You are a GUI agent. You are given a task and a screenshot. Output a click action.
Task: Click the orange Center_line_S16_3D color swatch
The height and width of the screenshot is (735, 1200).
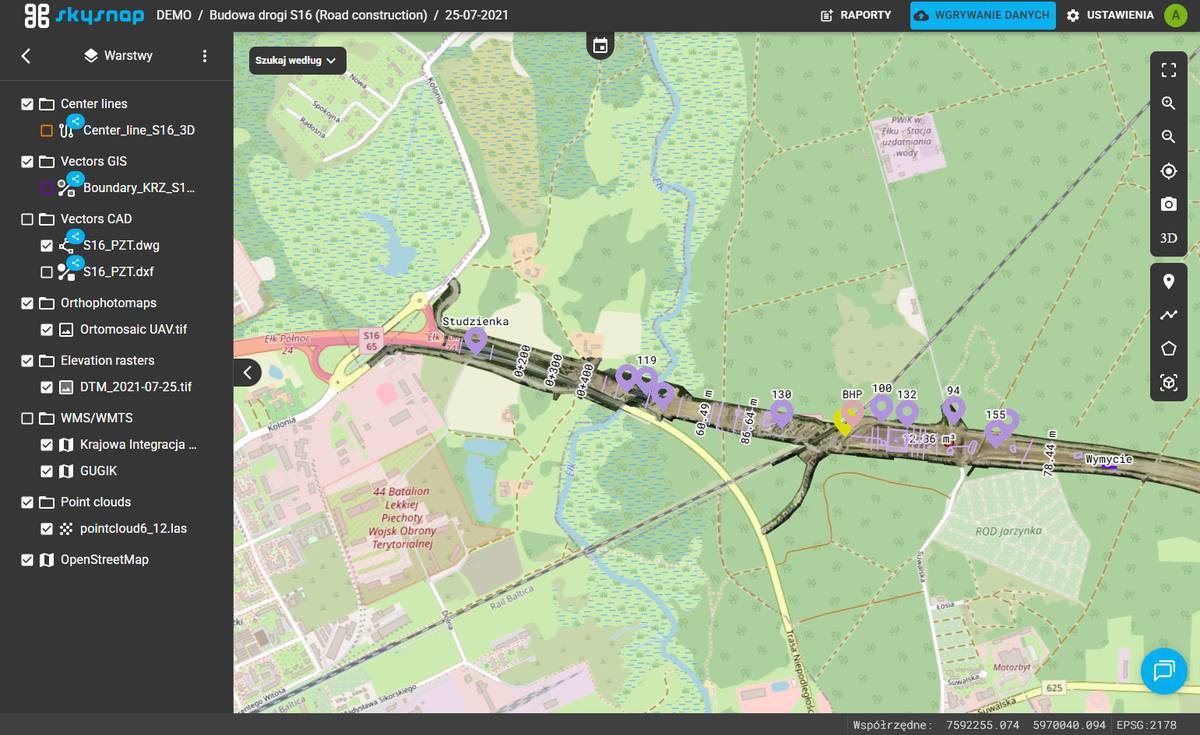click(46, 130)
